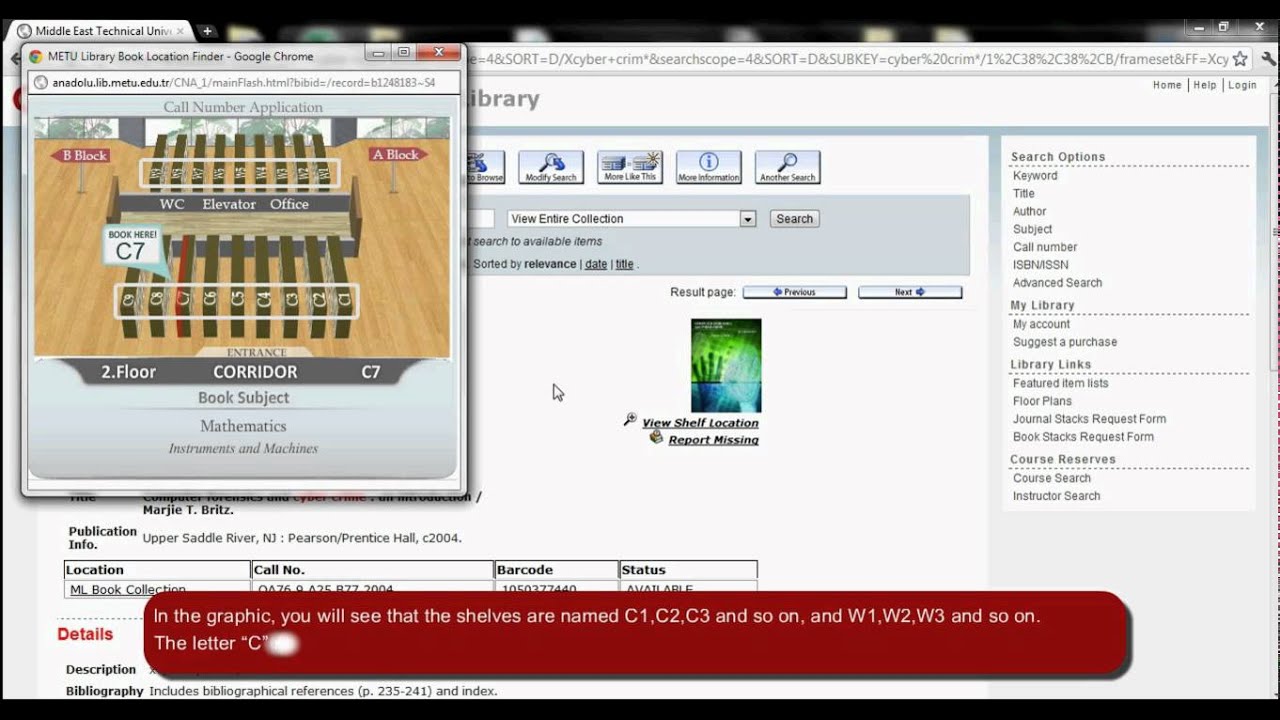Click the Home link at top right
Viewport: 1280px width, 720px height.
pos(1167,85)
